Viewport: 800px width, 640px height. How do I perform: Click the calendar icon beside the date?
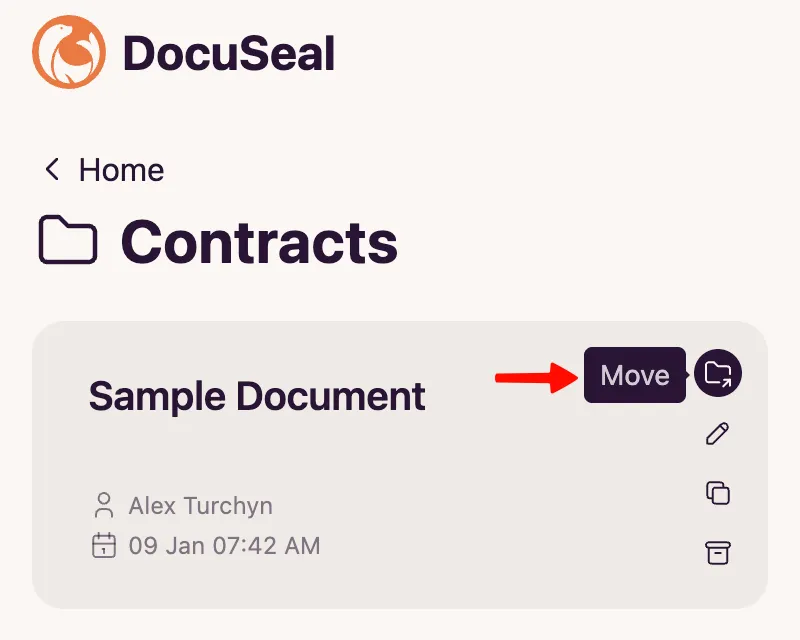(106, 546)
